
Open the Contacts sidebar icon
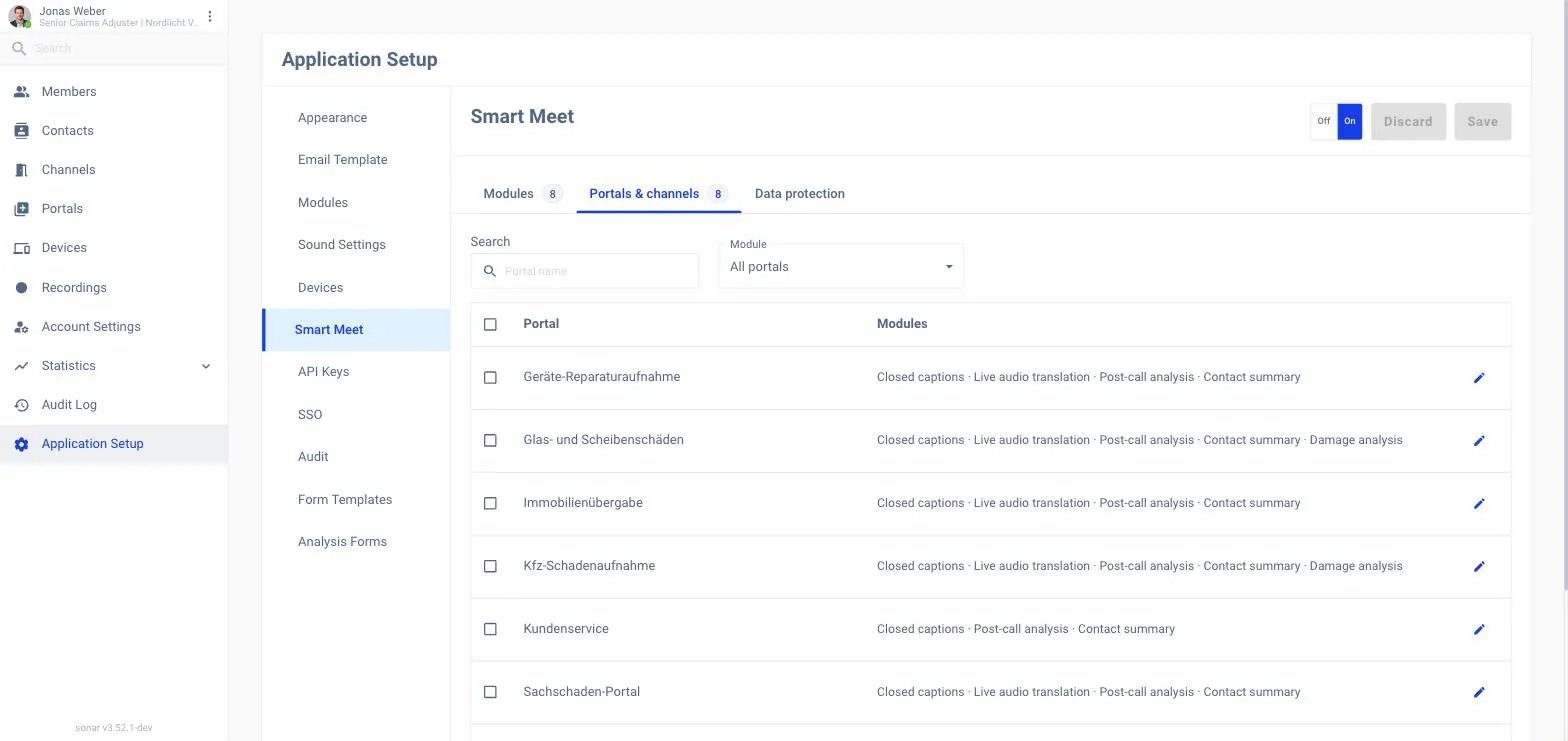[x=21, y=131]
